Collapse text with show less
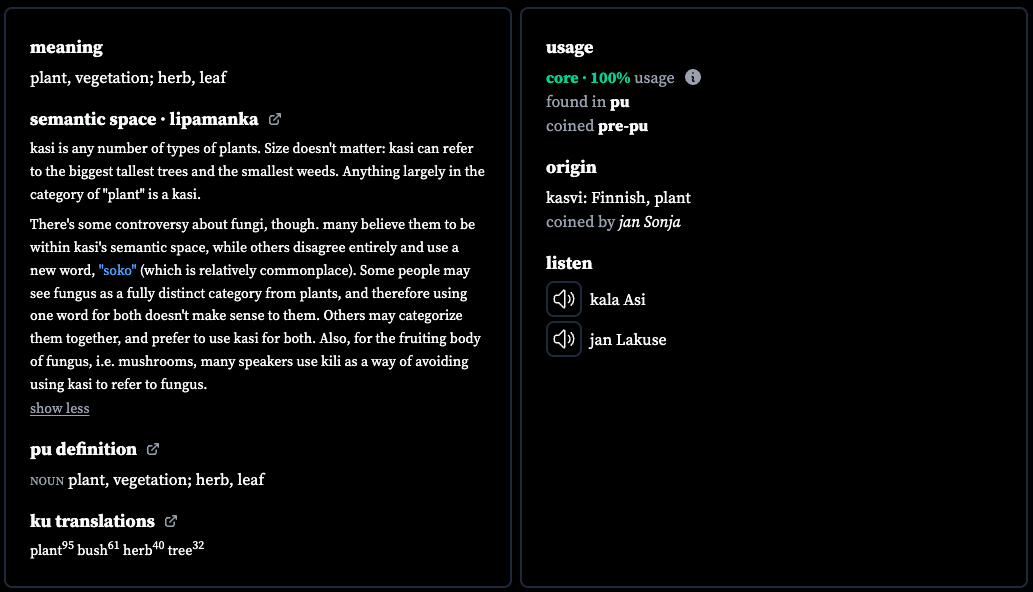Viewport: 1033px width, 592px height. click(59, 408)
